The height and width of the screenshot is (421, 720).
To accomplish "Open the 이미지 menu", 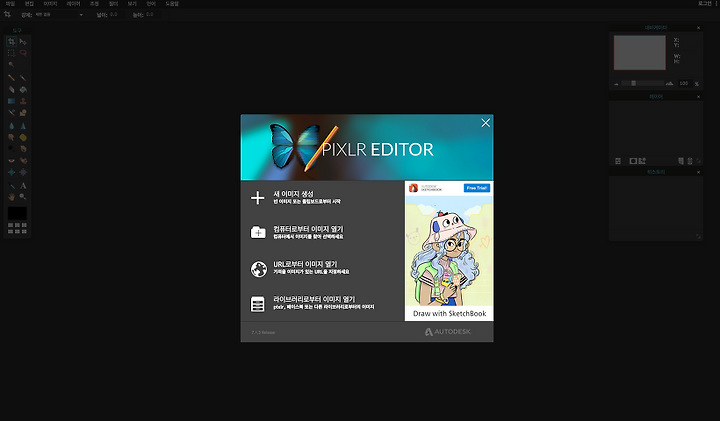I will pyautogui.click(x=51, y=3).
